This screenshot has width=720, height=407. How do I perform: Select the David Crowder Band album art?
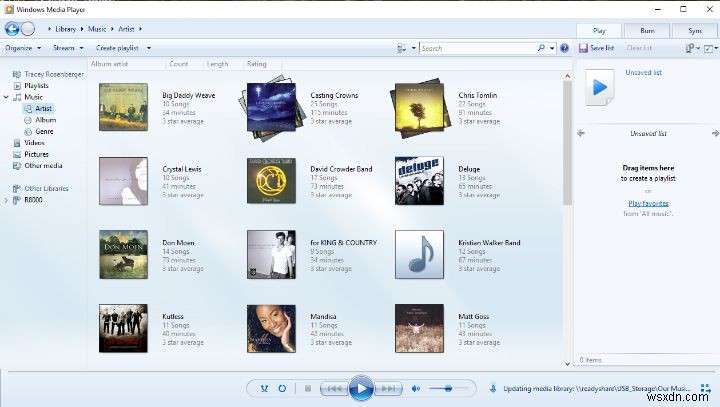pos(271,181)
